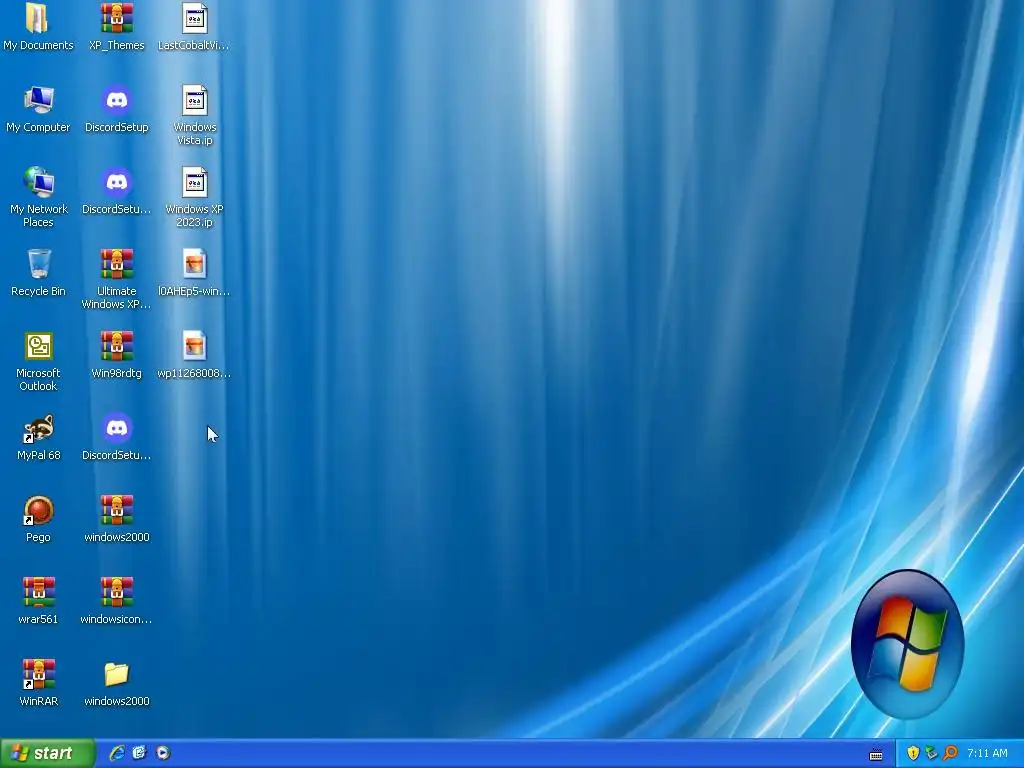Viewport: 1024px width, 768px height.
Task: Click the orange magnifier tray icon
Action: pyautogui.click(x=950, y=753)
